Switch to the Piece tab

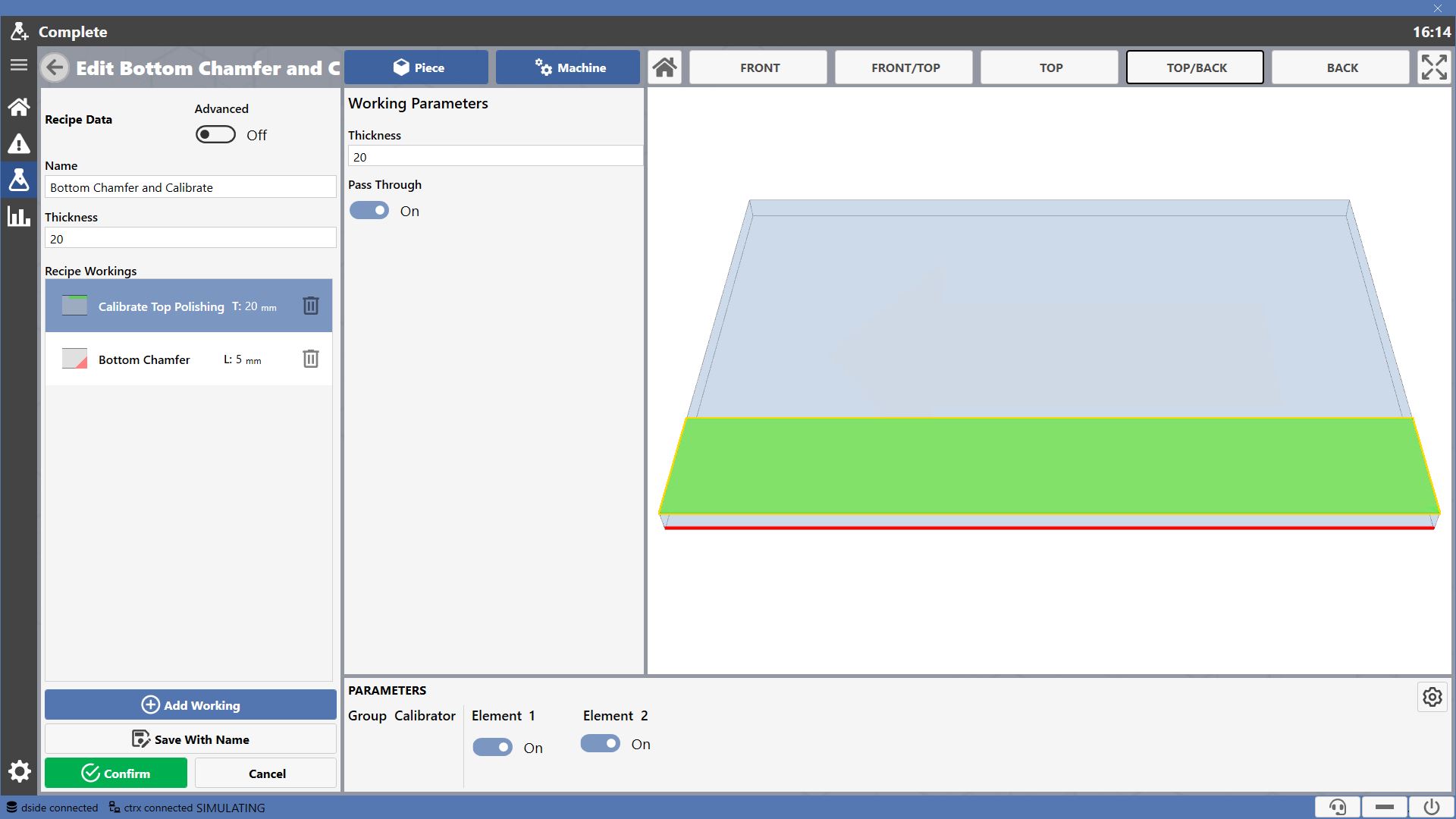point(416,67)
